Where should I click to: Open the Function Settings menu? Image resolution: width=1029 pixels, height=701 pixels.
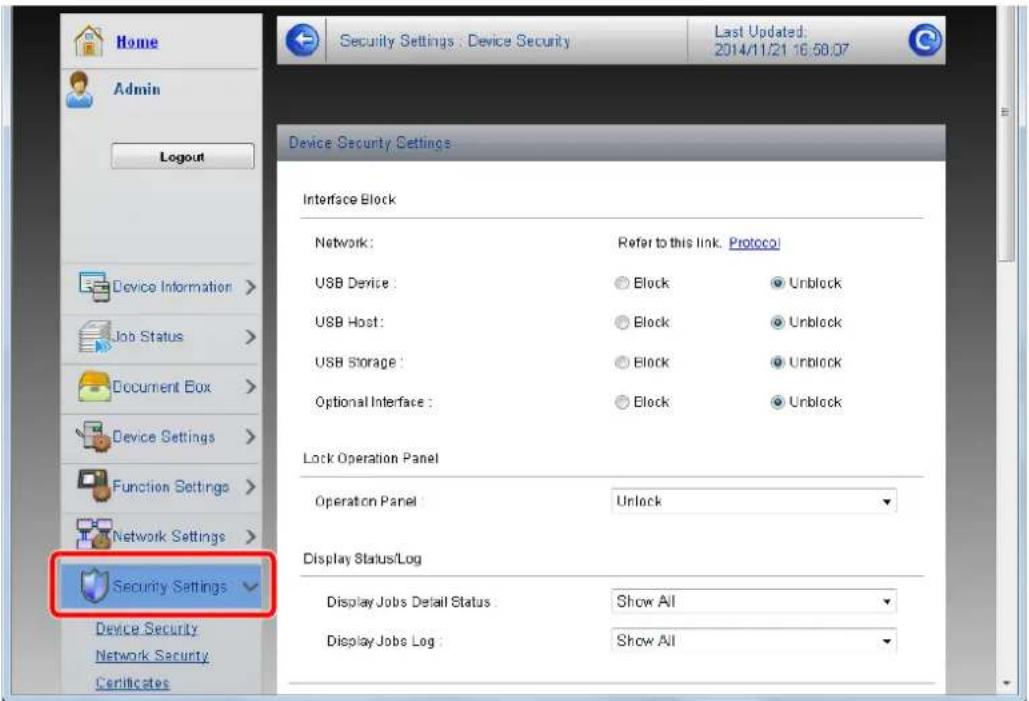point(161,486)
